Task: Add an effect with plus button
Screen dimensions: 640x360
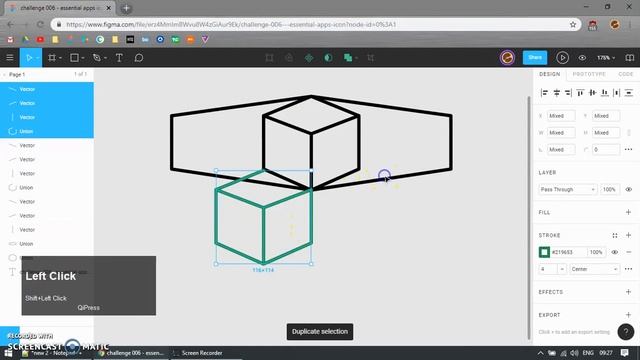Action: tap(628, 292)
